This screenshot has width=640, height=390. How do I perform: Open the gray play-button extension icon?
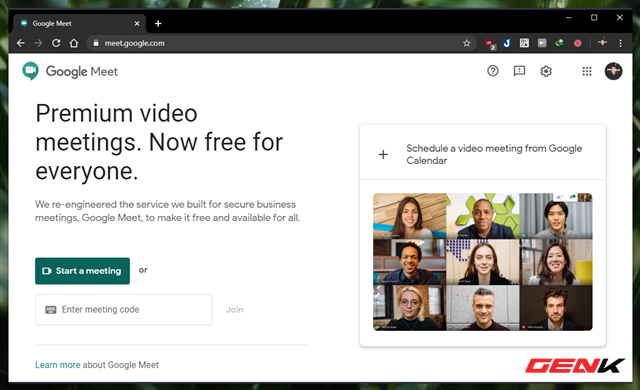(542, 43)
